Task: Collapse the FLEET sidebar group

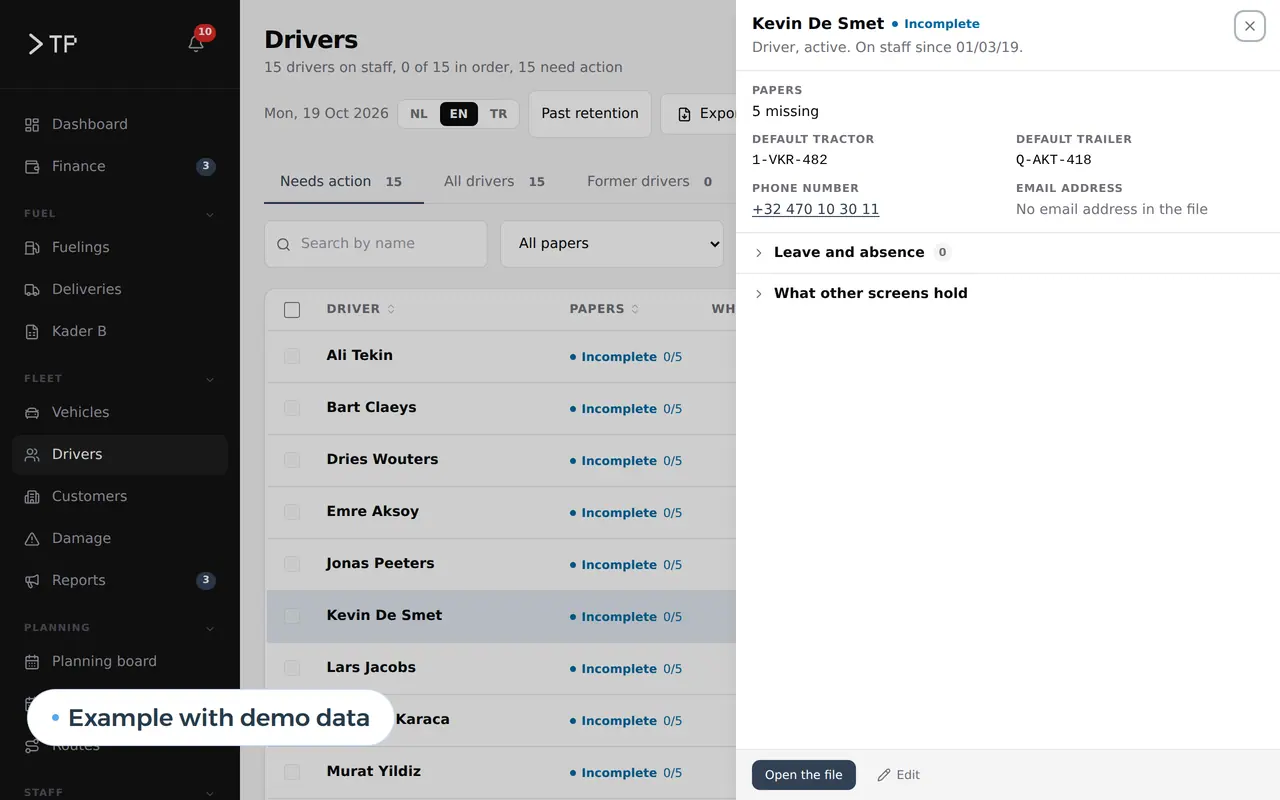Action: pyautogui.click(x=210, y=379)
